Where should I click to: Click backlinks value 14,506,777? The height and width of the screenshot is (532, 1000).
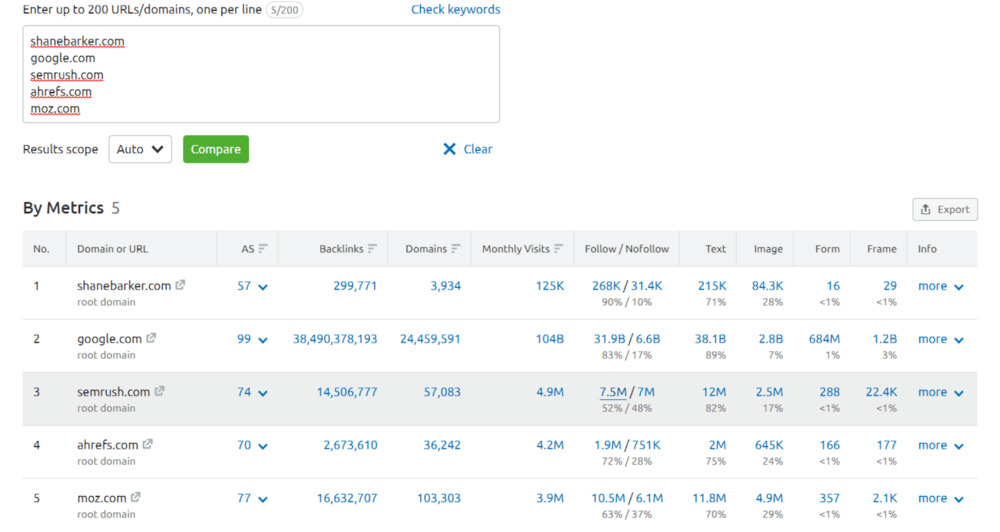click(347, 392)
